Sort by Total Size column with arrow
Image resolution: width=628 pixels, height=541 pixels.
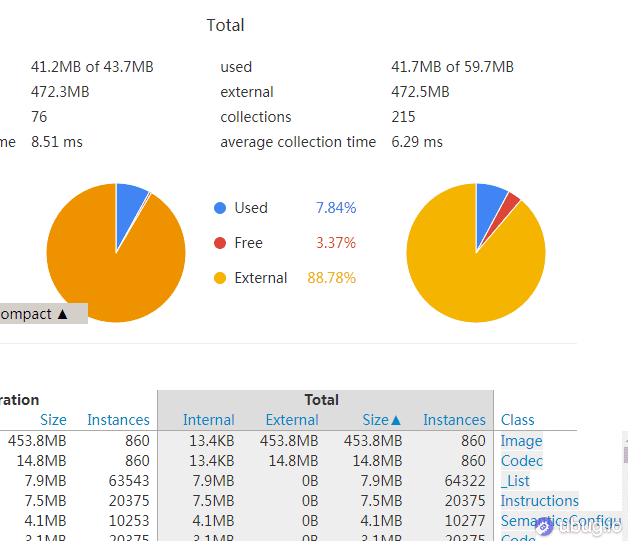click(381, 420)
